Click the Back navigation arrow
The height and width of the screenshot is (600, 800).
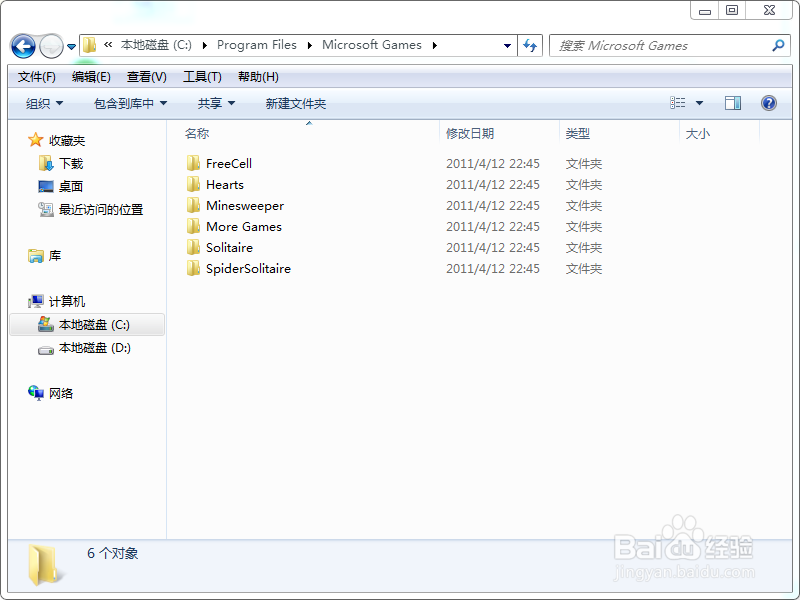tap(23, 46)
